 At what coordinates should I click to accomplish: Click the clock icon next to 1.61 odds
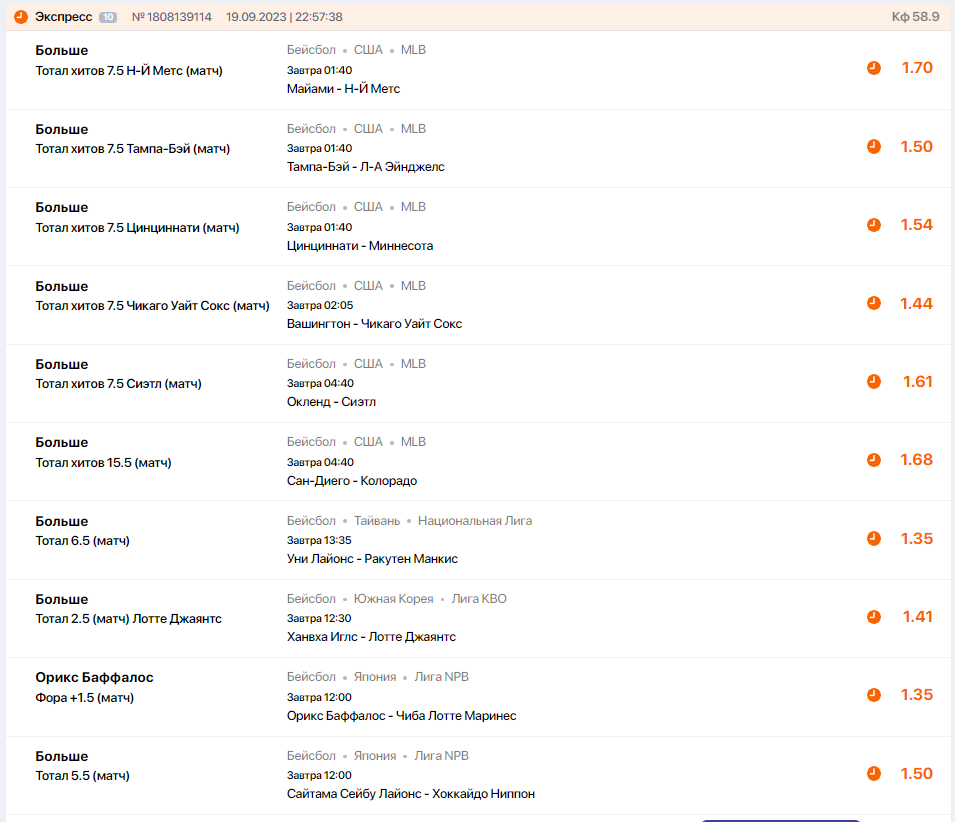click(x=873, y=382)
